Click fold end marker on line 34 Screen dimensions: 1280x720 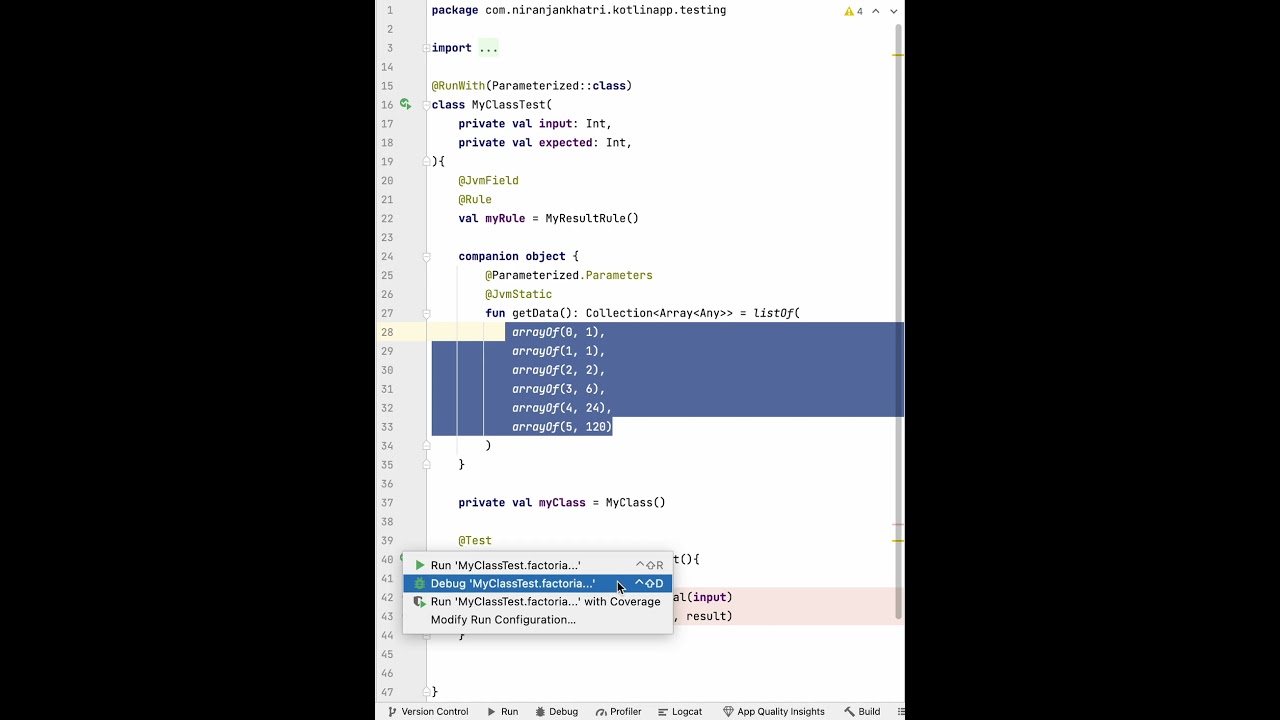click(426, 446)
